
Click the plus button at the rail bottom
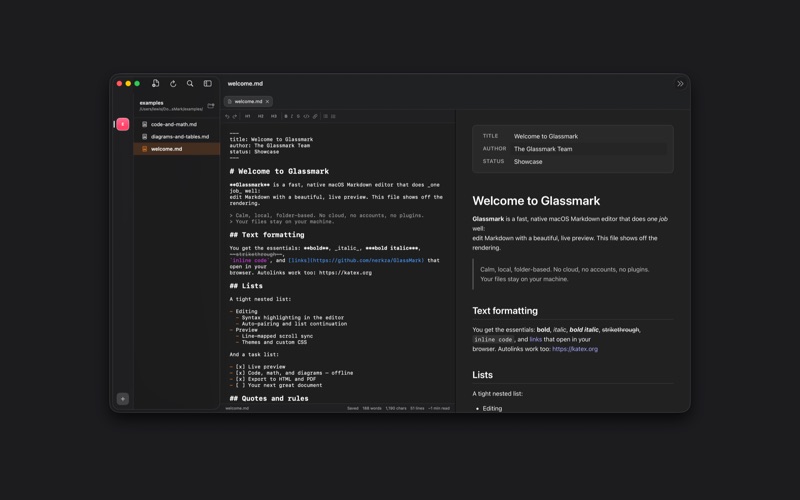point(122,399)
